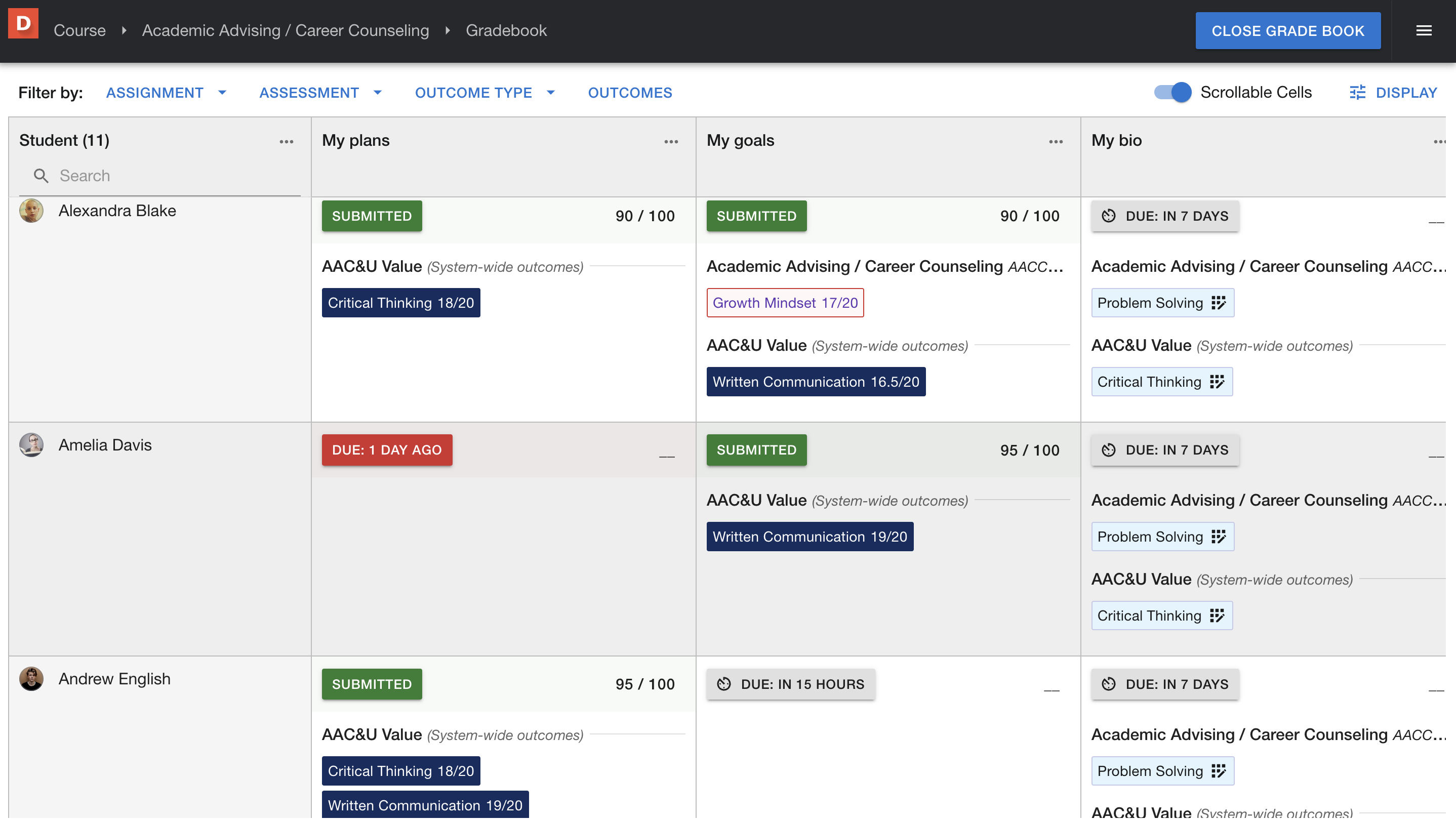
Task: Click Amelia Davis's My goals score 95 / 100
Action: (x=1030, y=450)
